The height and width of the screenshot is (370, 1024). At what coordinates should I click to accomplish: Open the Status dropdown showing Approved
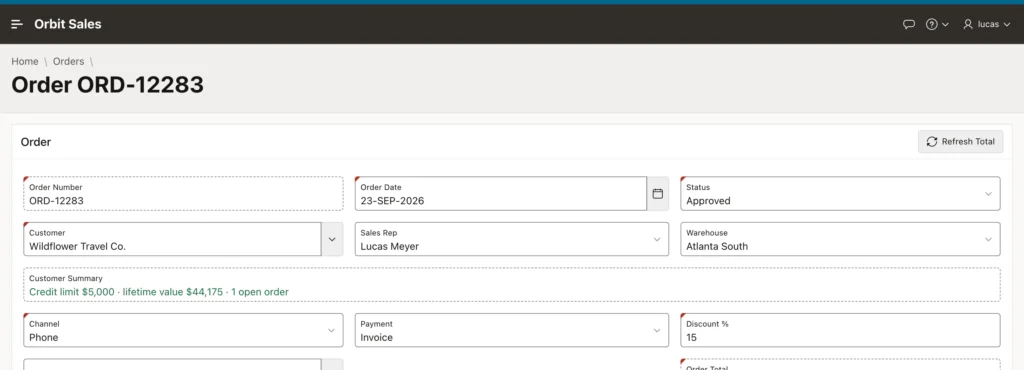[x=840, y=194]
